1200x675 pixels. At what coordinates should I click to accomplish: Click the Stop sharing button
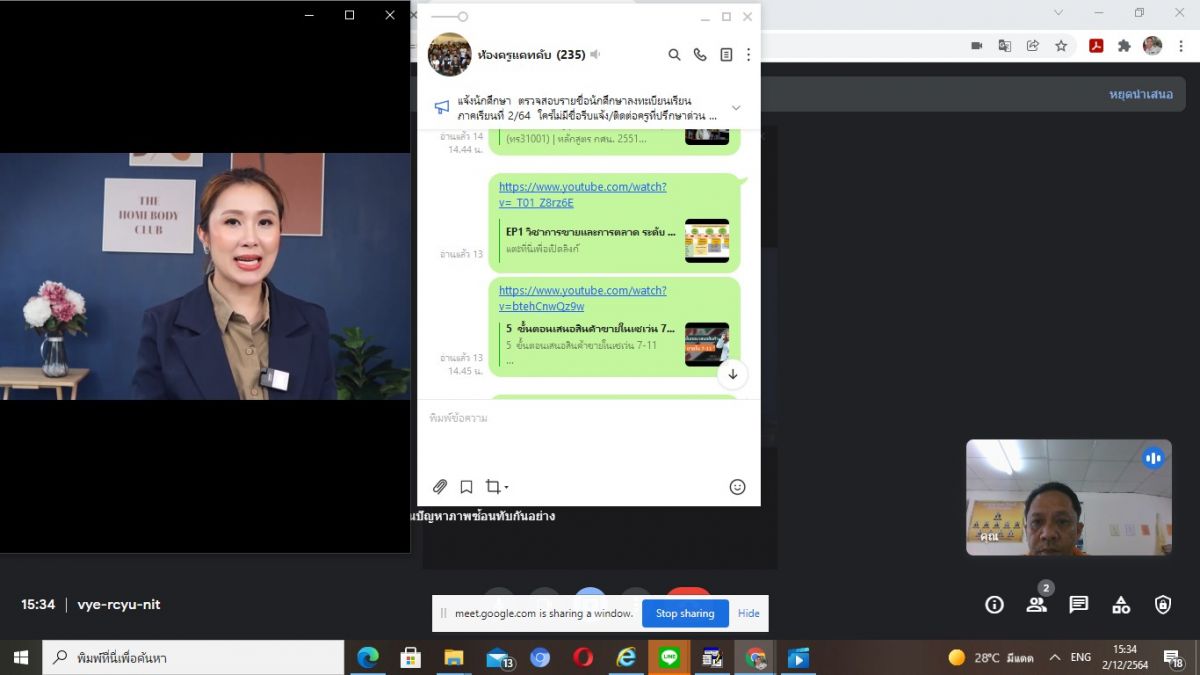point(685,613)
